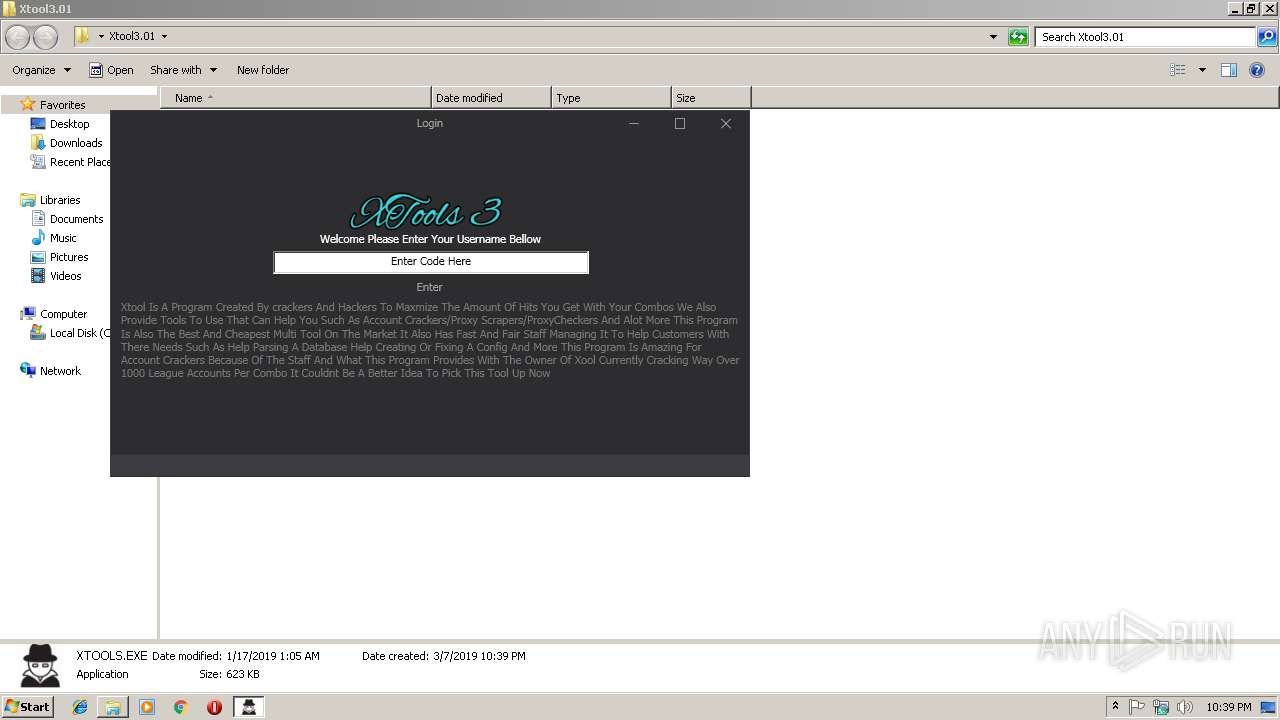This screenshot has height=720, width=1280.
Task: Refresh the Explorer folder view
Action: point(1018,37)
